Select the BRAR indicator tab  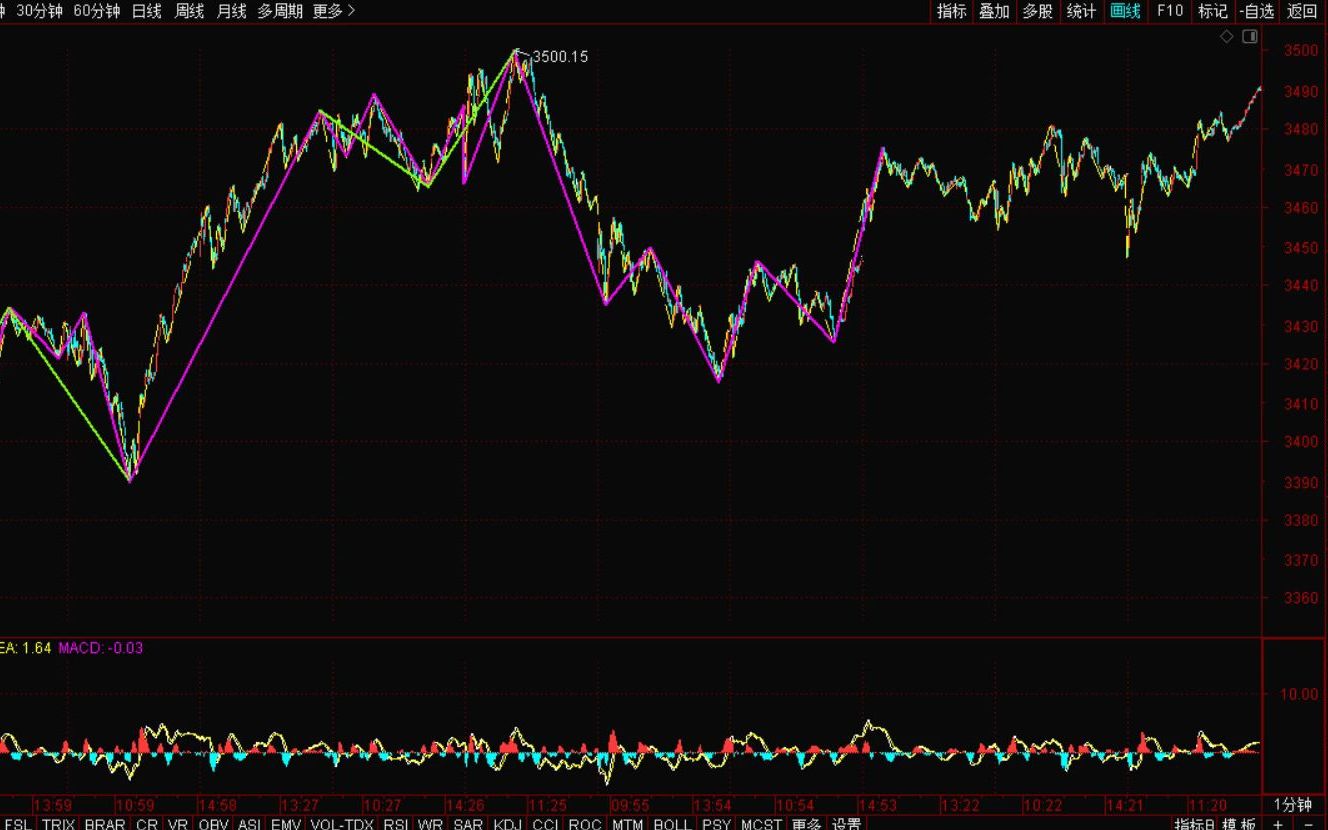tap(105, 824)
